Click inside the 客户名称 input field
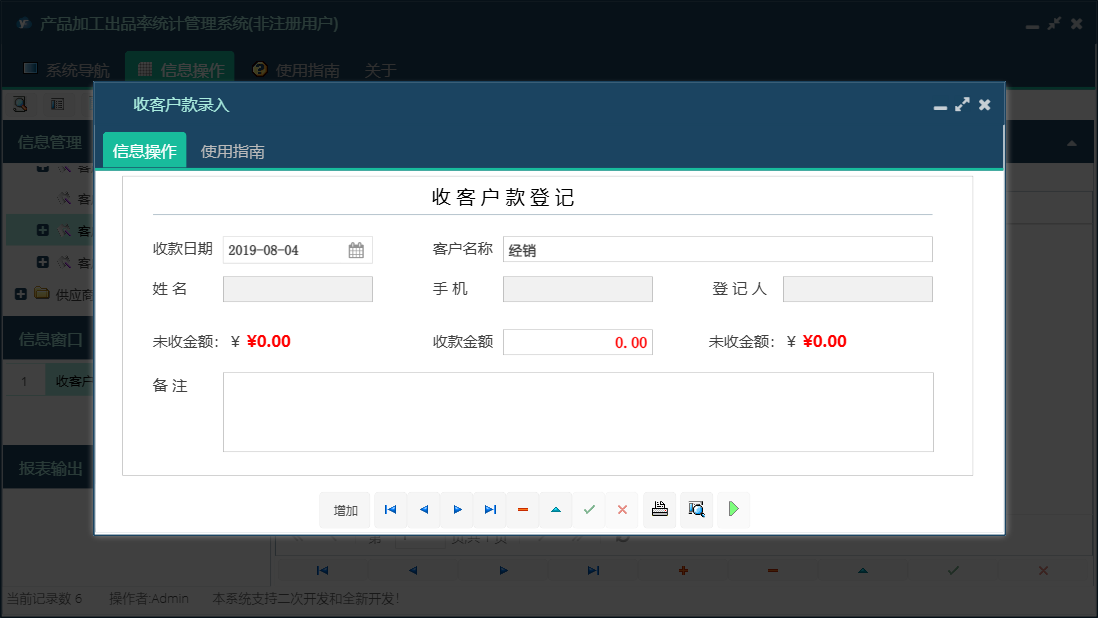Viewport: 1098px width, 618px height. (x=717, y=249)
